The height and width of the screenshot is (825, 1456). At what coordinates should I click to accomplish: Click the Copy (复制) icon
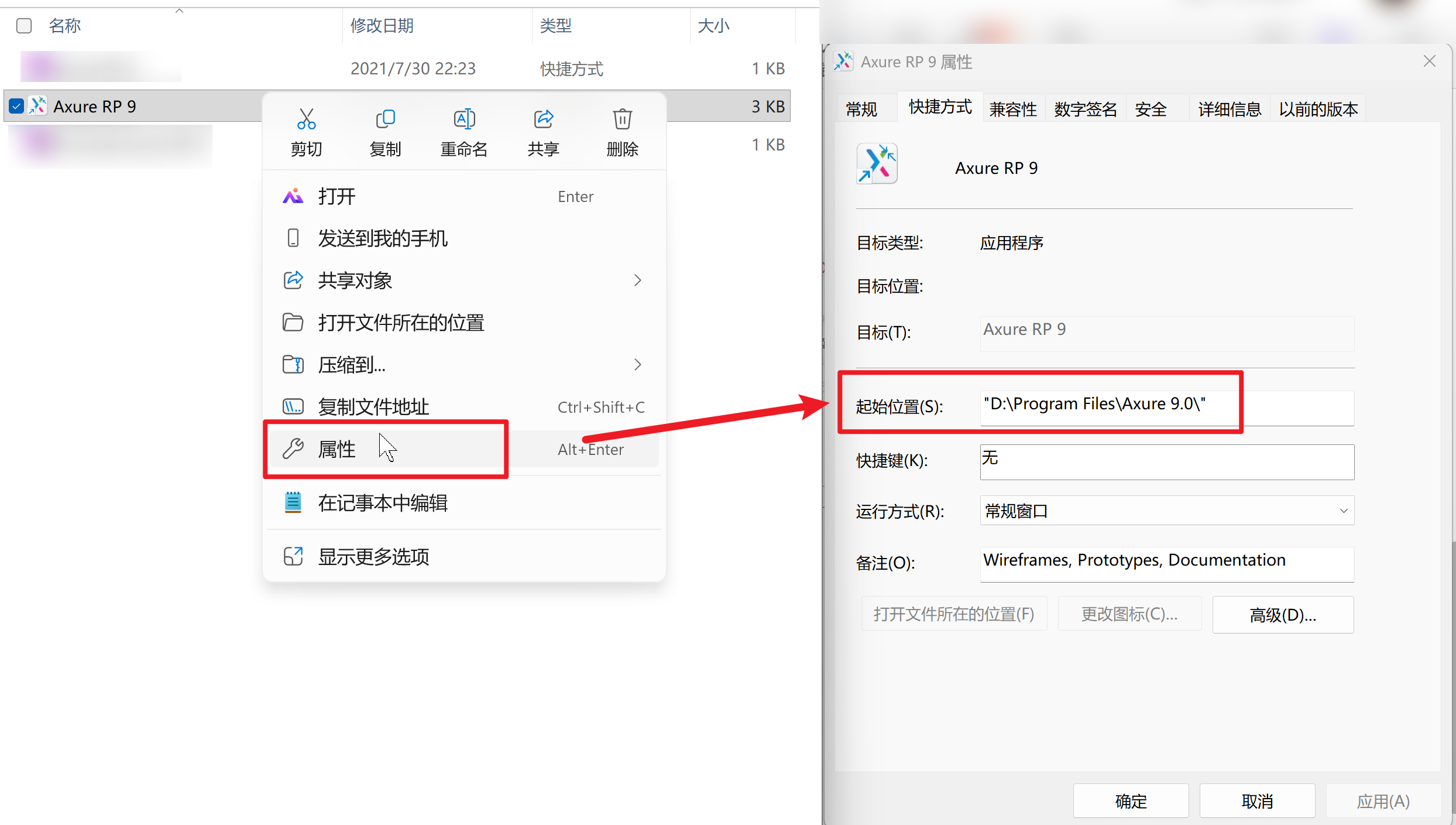tap(385, 119)
